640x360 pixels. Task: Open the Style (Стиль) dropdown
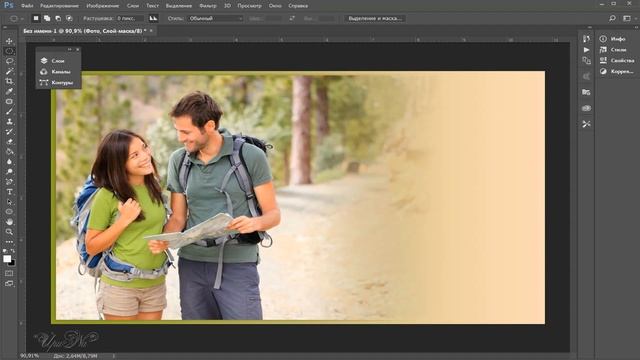pos(215,18)
